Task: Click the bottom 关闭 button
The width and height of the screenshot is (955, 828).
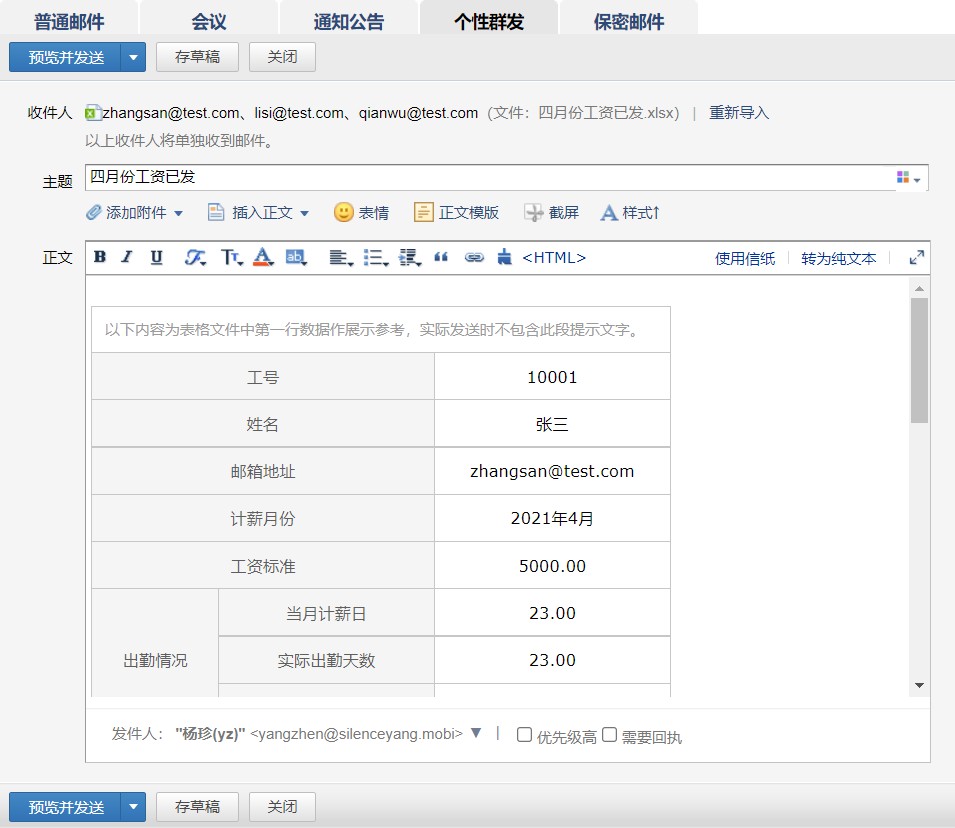Action: click(283, 807)
